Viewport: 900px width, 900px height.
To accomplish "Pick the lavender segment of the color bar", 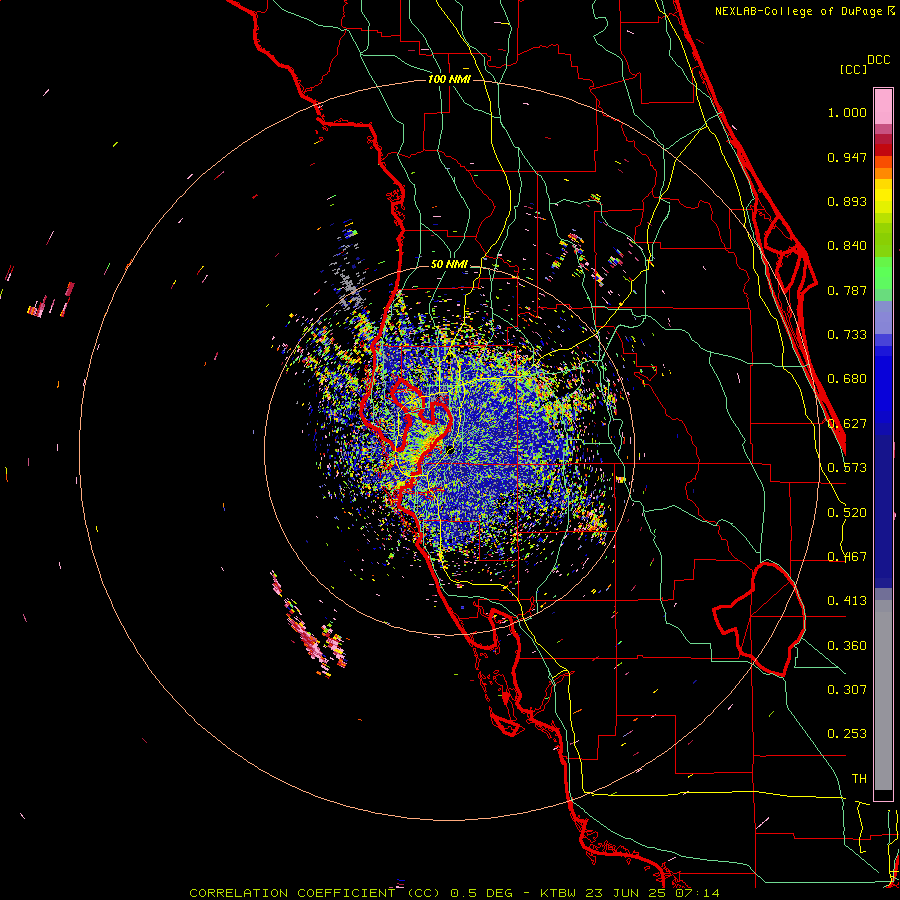I will pyautogui.click(x=883, y=317).
